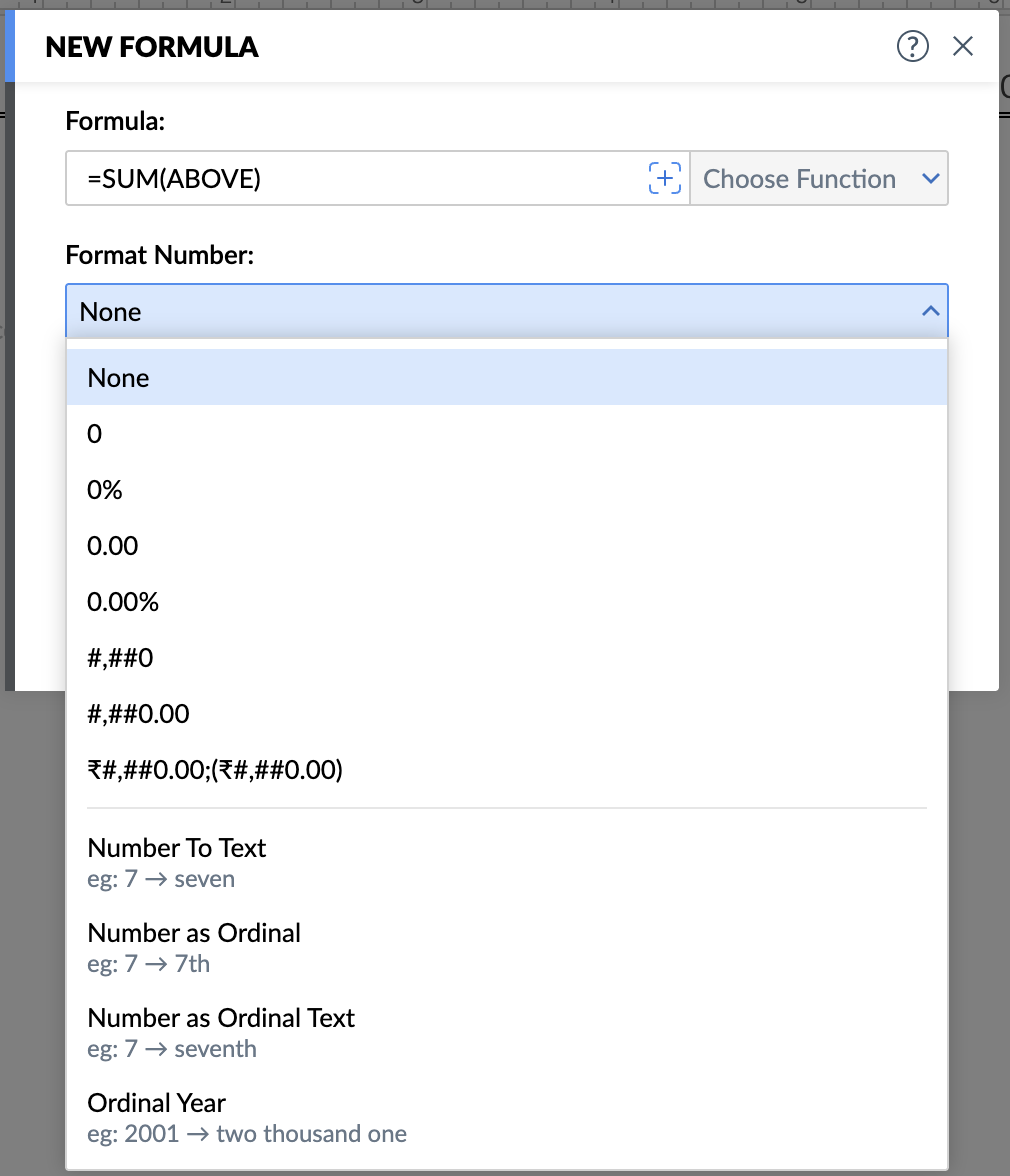Expand the Choose Function dropdown
Image resolution: width=1010 pixels, height=1176 pixels.
pyautogui.click(x=819, y=178)
